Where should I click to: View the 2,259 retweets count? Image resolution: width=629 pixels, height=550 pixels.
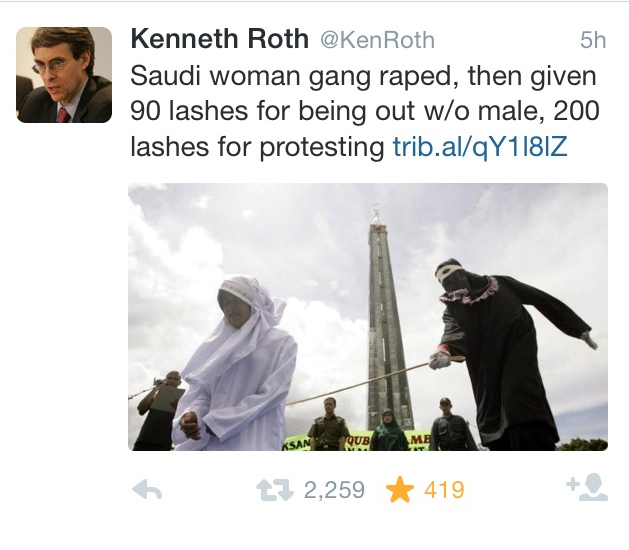tap(333, 490)
